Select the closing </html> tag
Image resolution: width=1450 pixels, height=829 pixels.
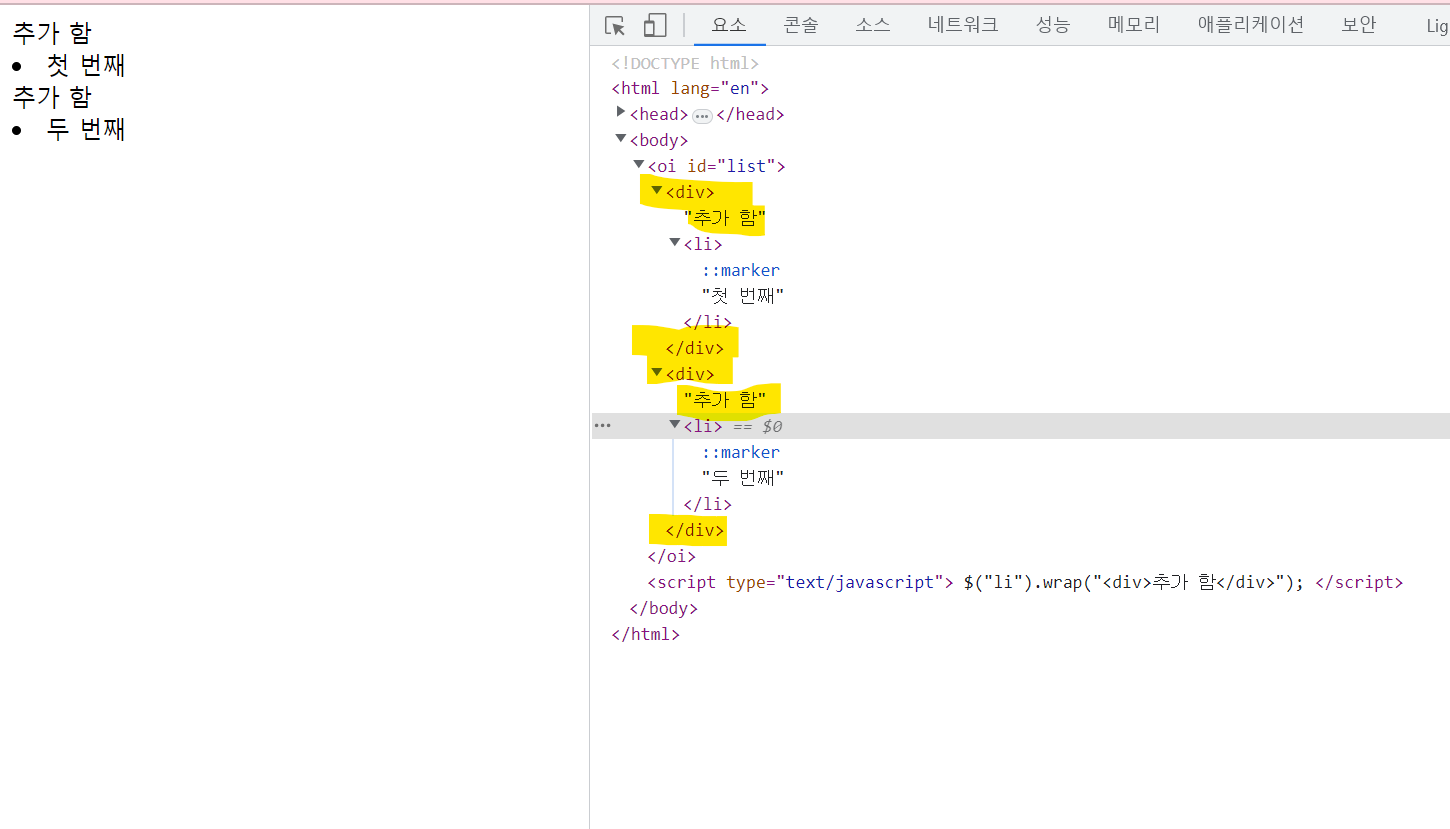coord(645,635)
